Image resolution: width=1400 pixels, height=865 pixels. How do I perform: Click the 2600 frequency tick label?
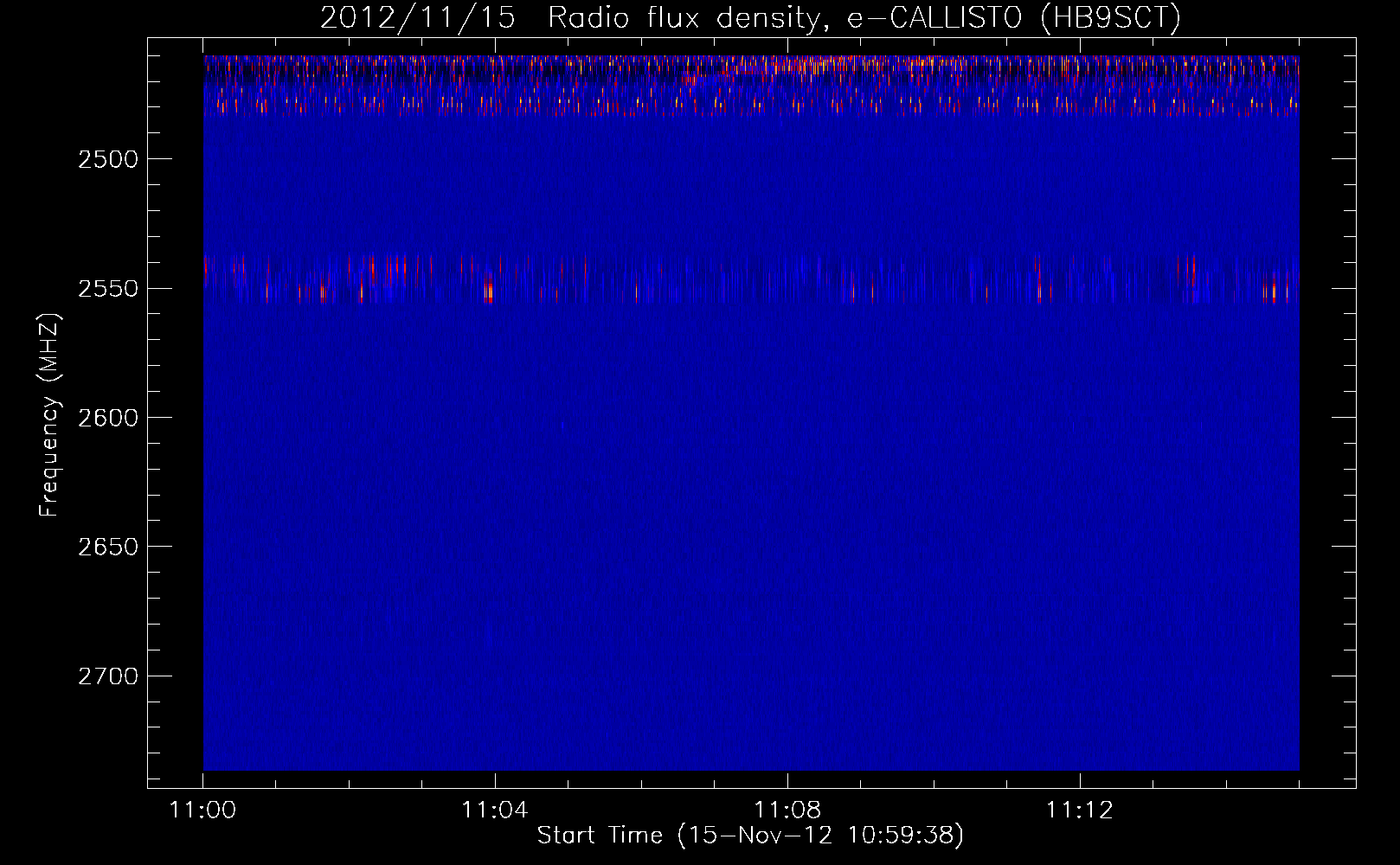108,418
